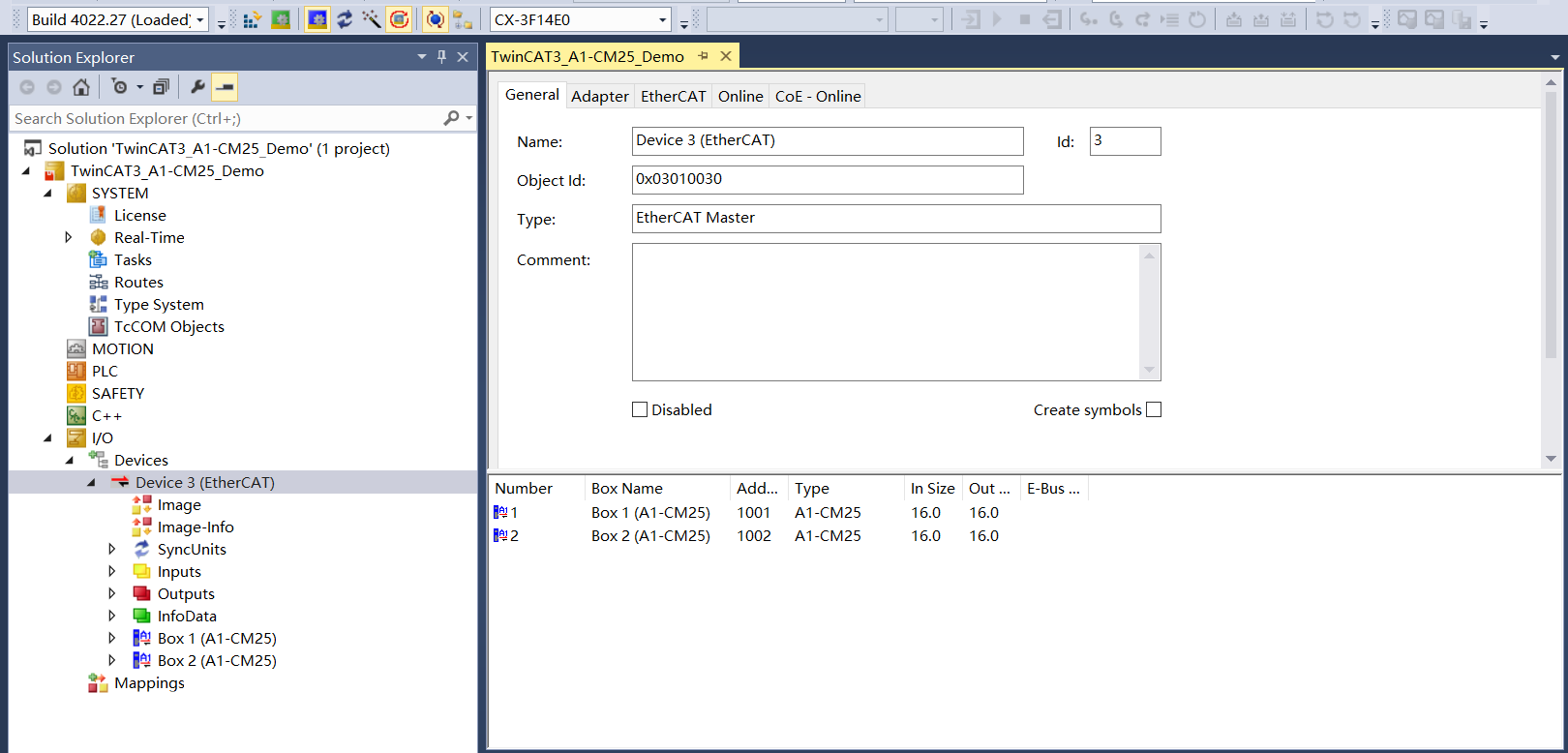Click the Restart TwinCAT Run Mode icon

pos(281,19)
